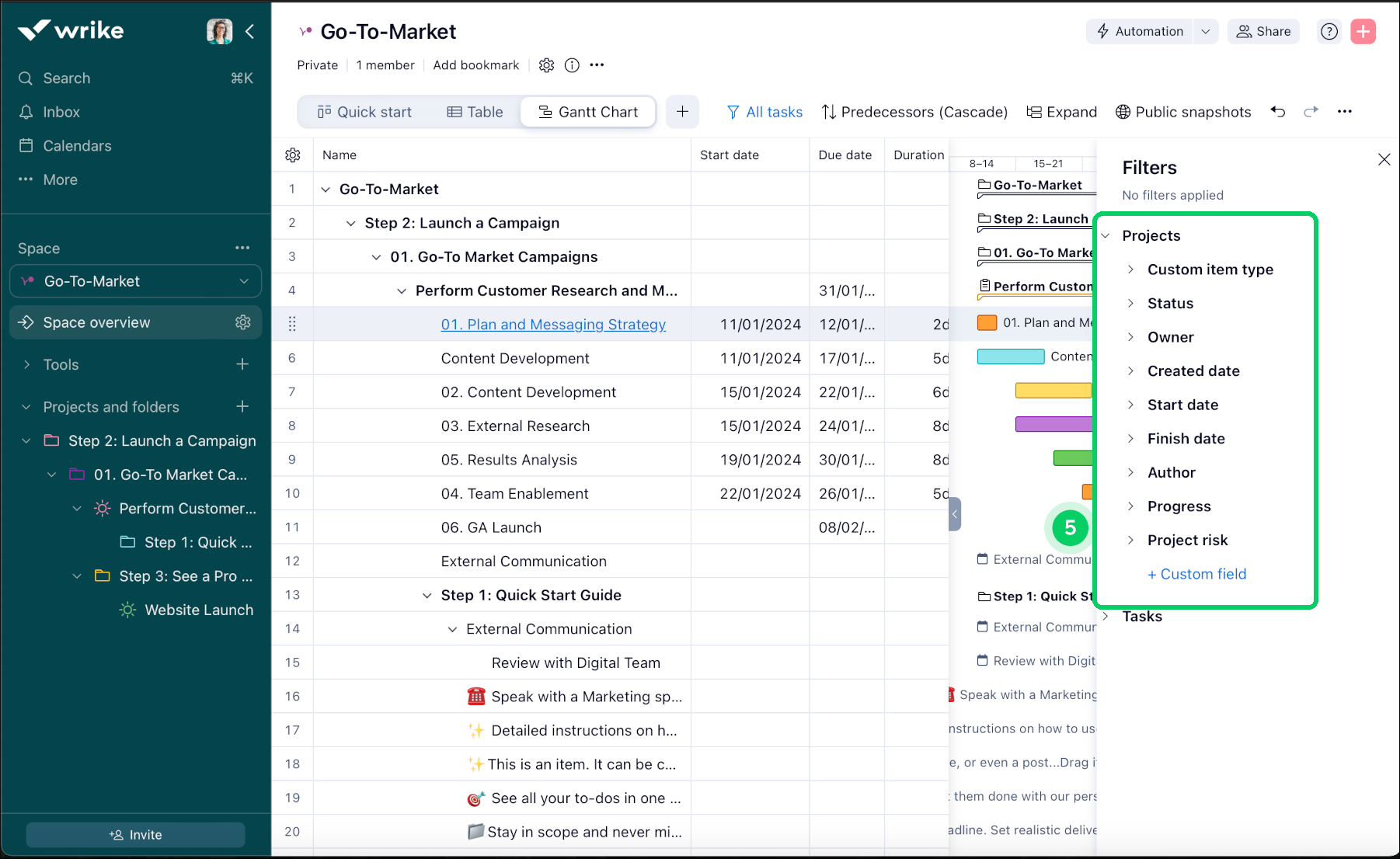Screen dimensions: 1400x859
Task: Click the redo arrow in toolbar
Action: click(x=1311, y=112)
